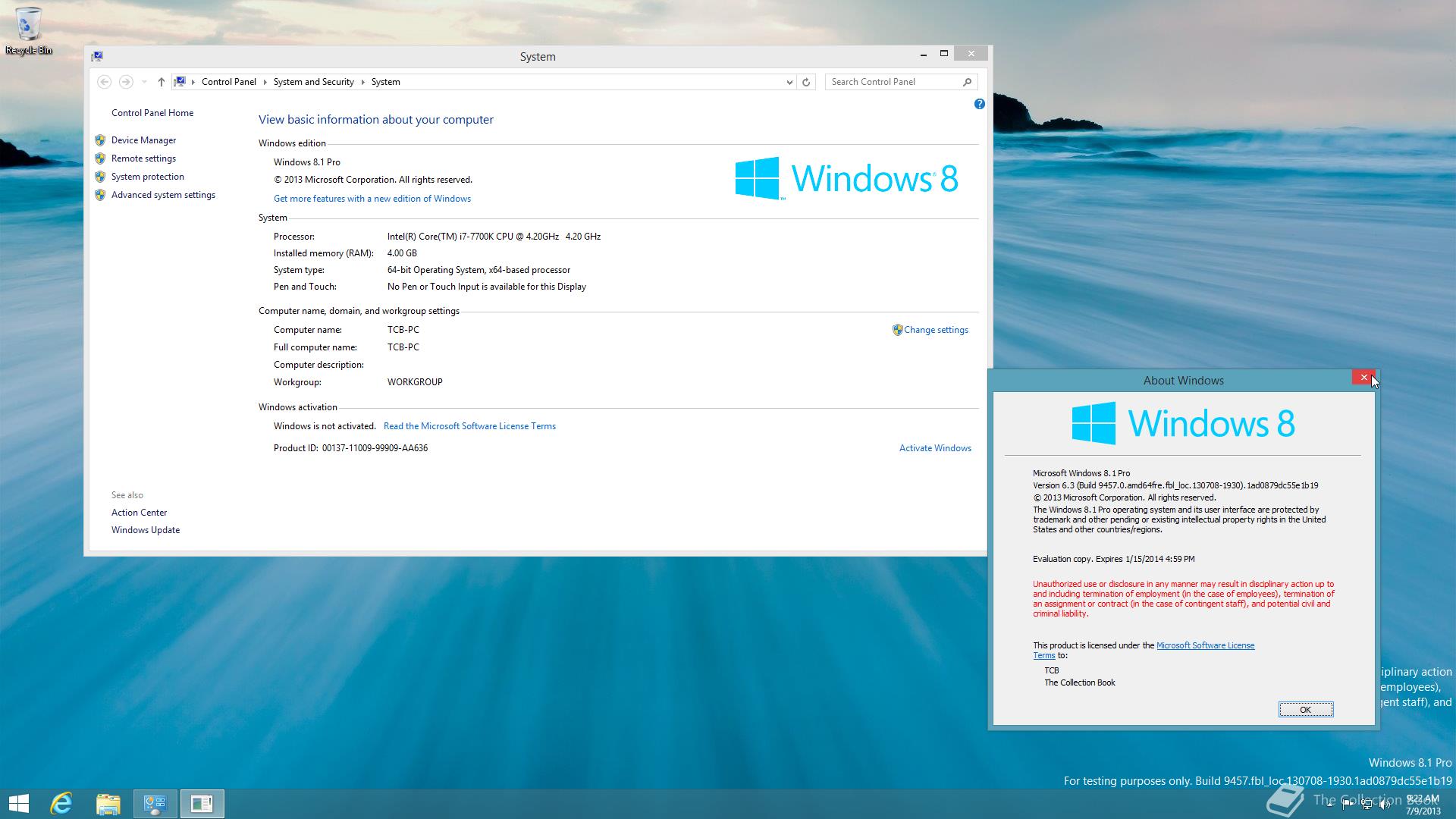Click the Back arrow in System window

click(x=105, y=82)
